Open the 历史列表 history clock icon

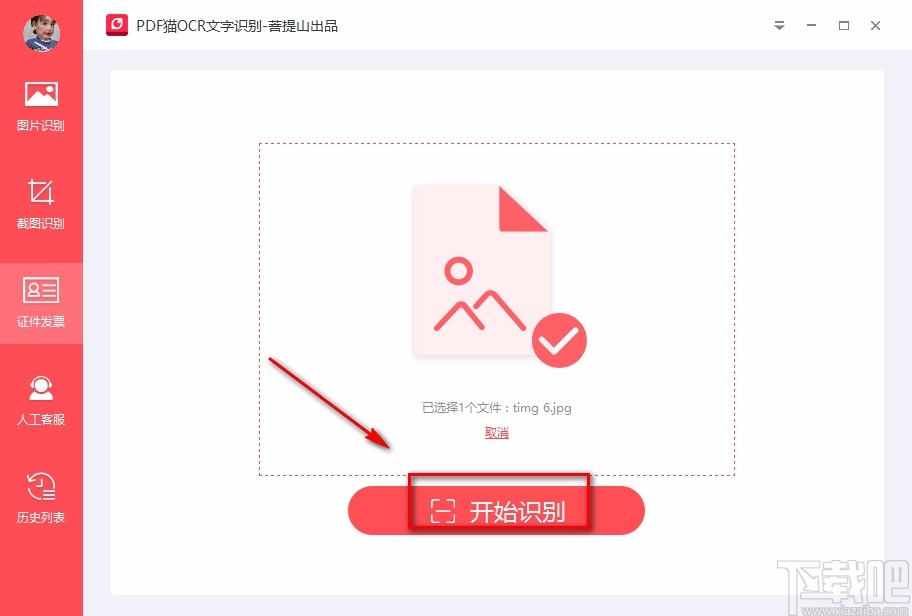coord(41,486)
